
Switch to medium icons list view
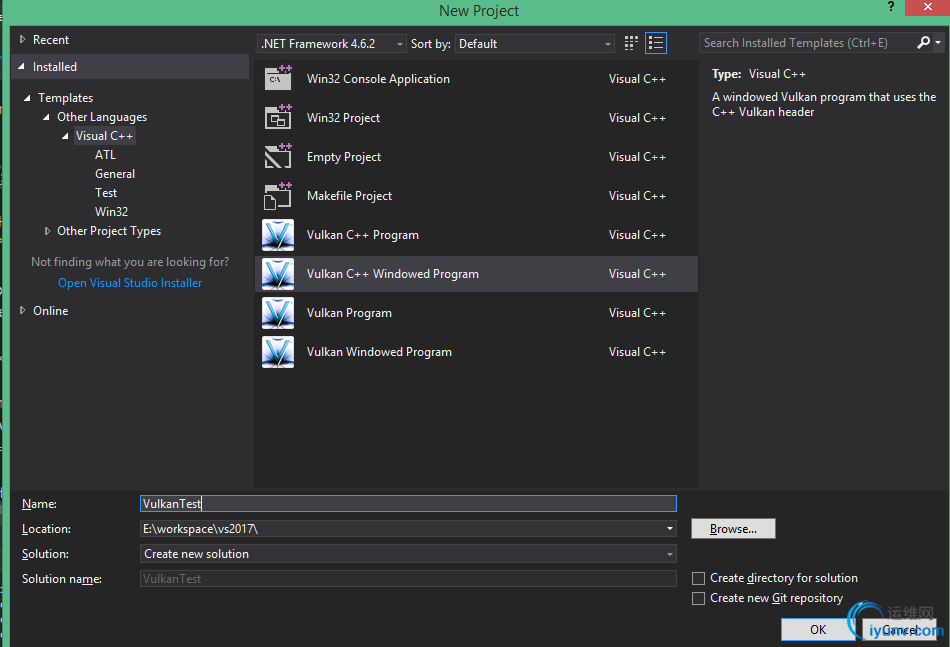point(656,43)
